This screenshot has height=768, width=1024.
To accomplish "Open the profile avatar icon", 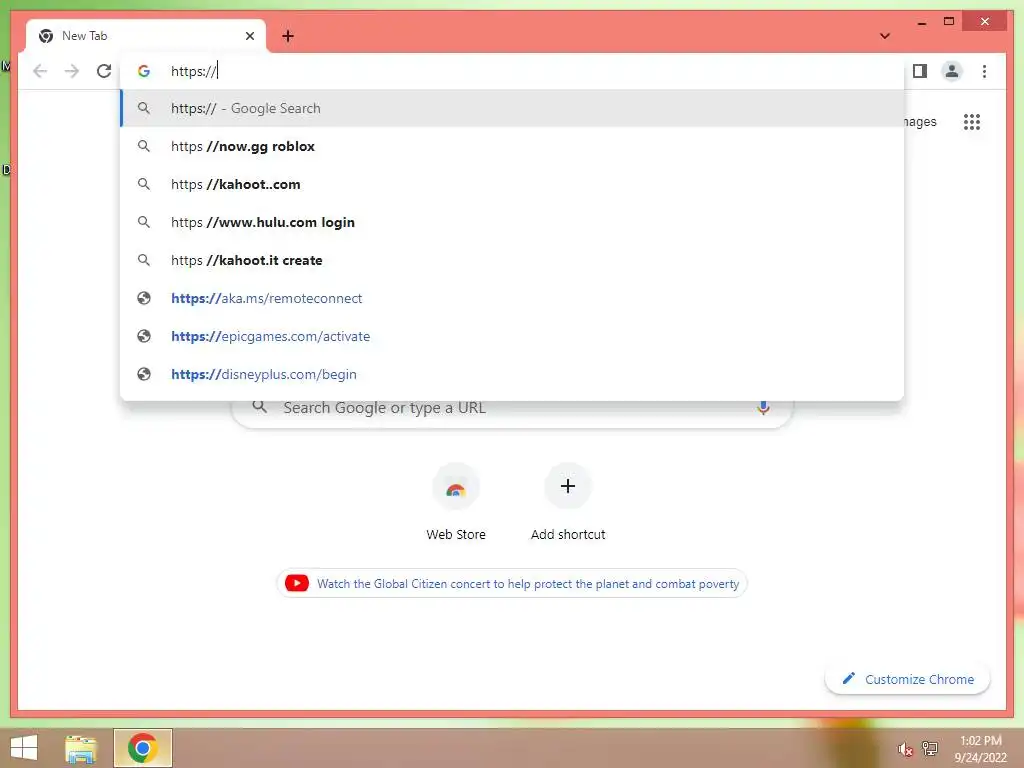I will [952, 71].
